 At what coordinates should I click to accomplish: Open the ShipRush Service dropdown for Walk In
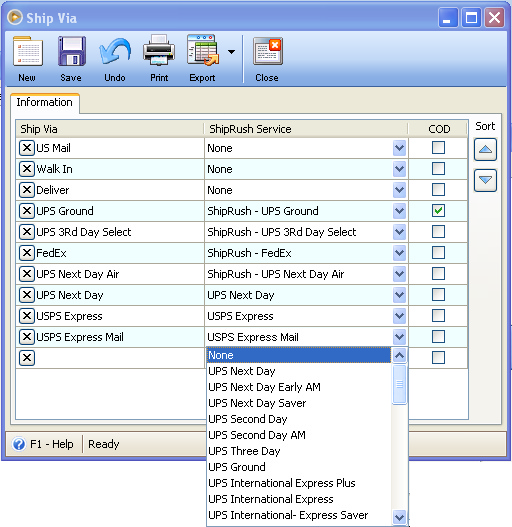(x=399, y=169)
